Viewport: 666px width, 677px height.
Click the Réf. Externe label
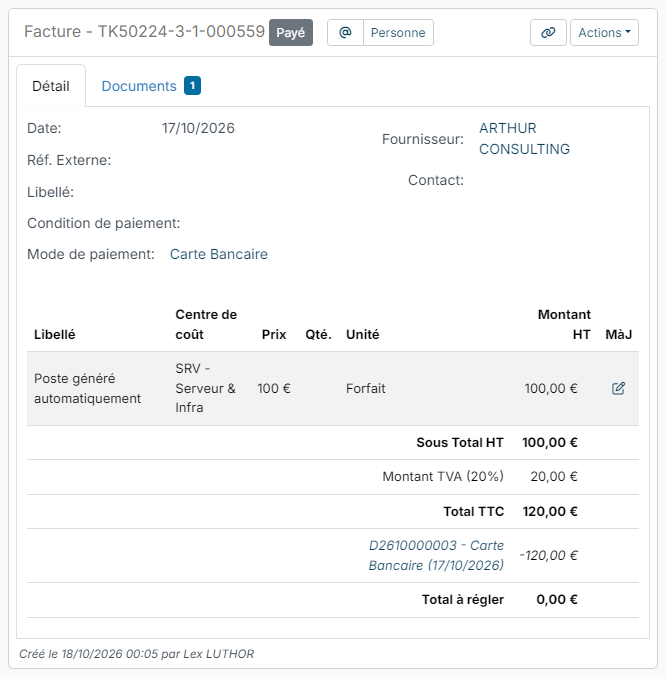coord(69,160)
